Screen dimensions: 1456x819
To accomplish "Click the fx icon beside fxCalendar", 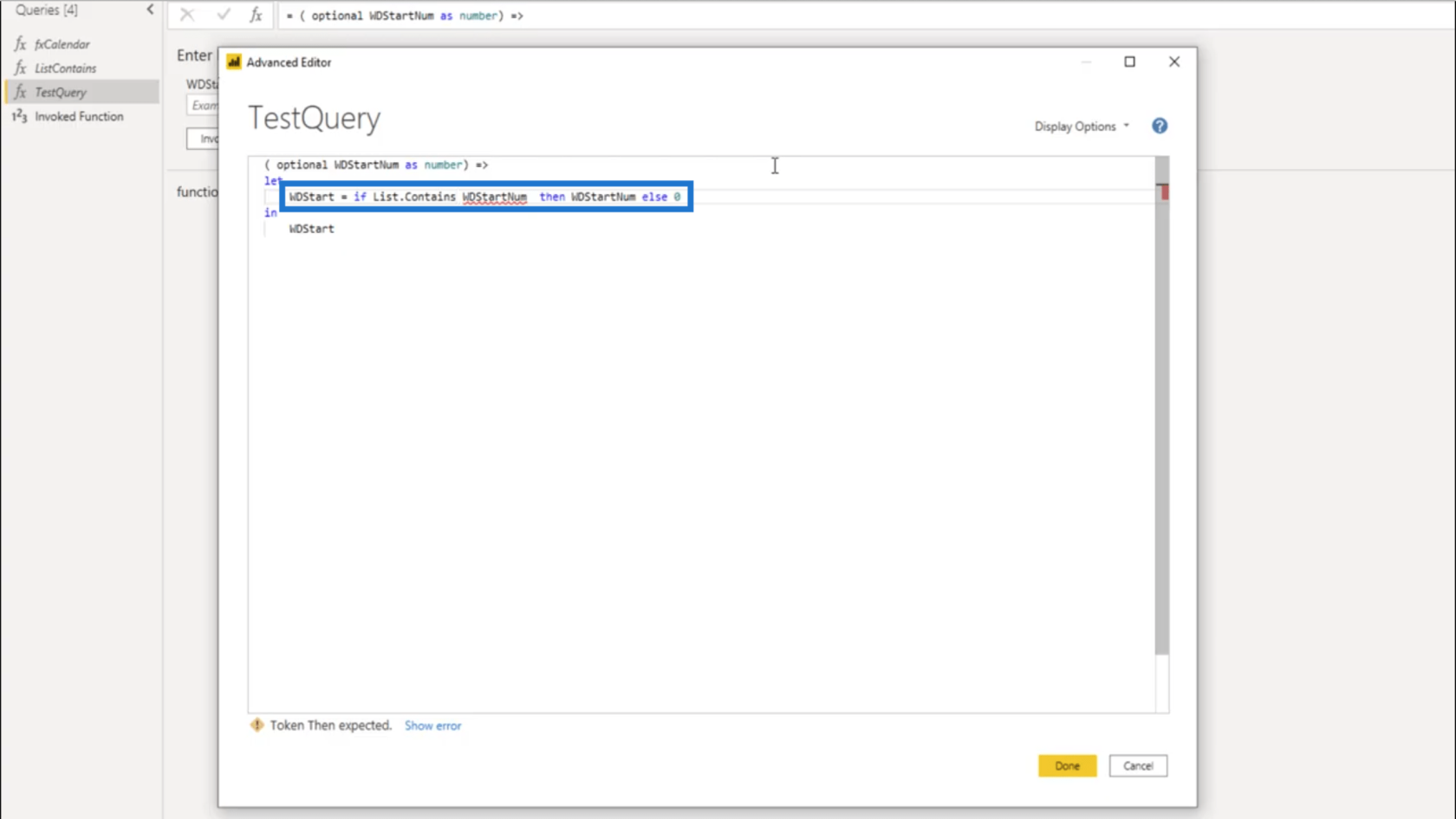I will tap(20, 44).
